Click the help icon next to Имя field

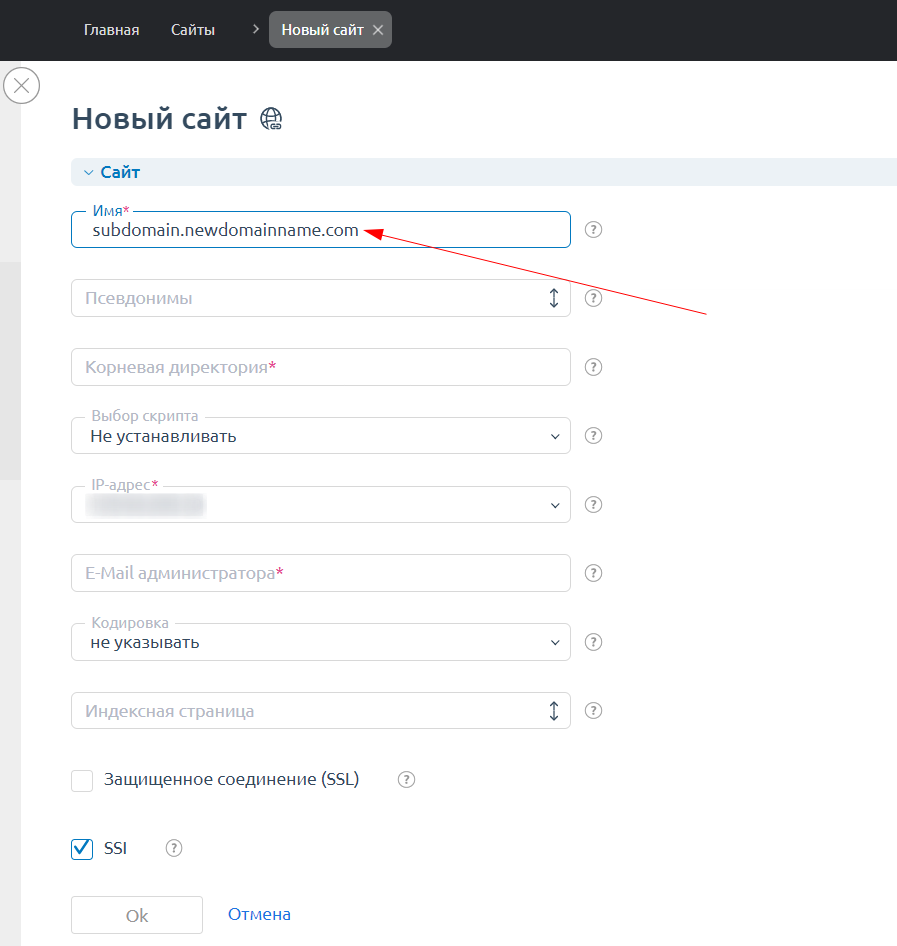tap(593, 229)
